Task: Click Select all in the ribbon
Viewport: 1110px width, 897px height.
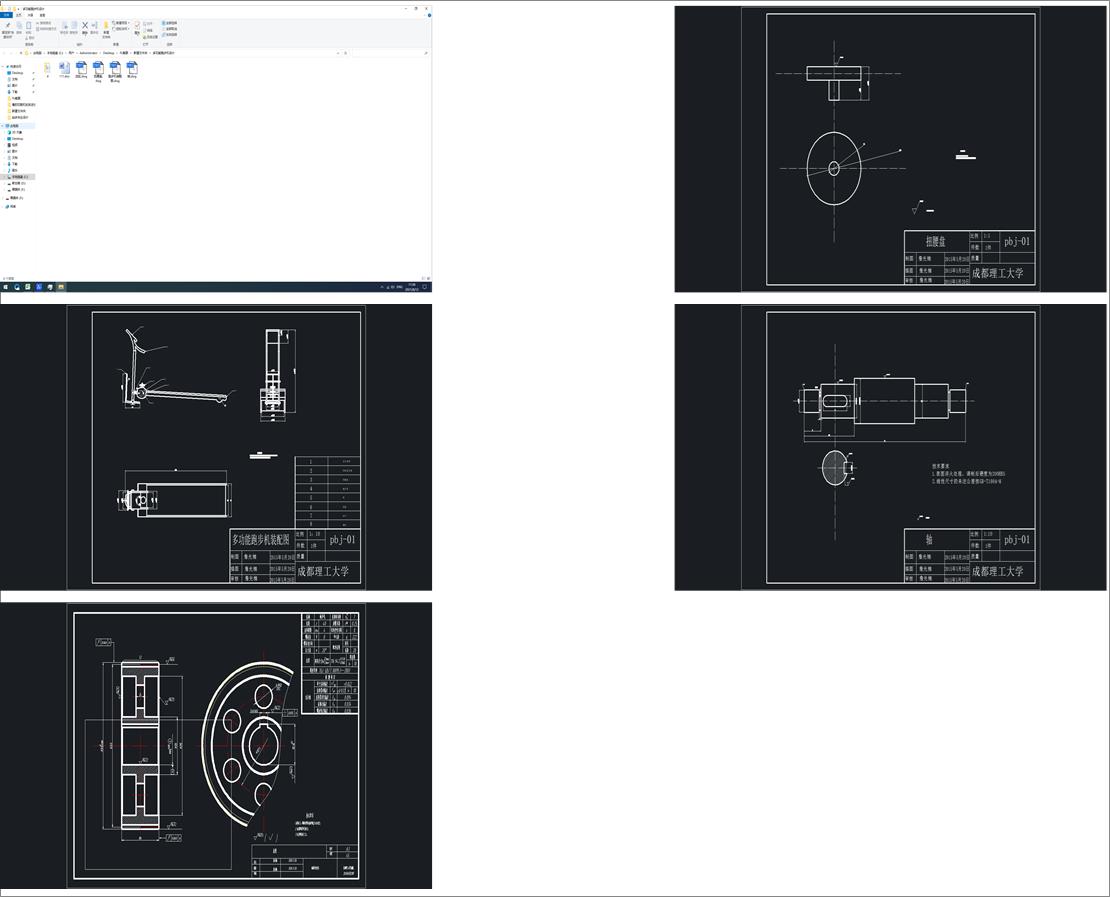Action: (x=171, y=23)
